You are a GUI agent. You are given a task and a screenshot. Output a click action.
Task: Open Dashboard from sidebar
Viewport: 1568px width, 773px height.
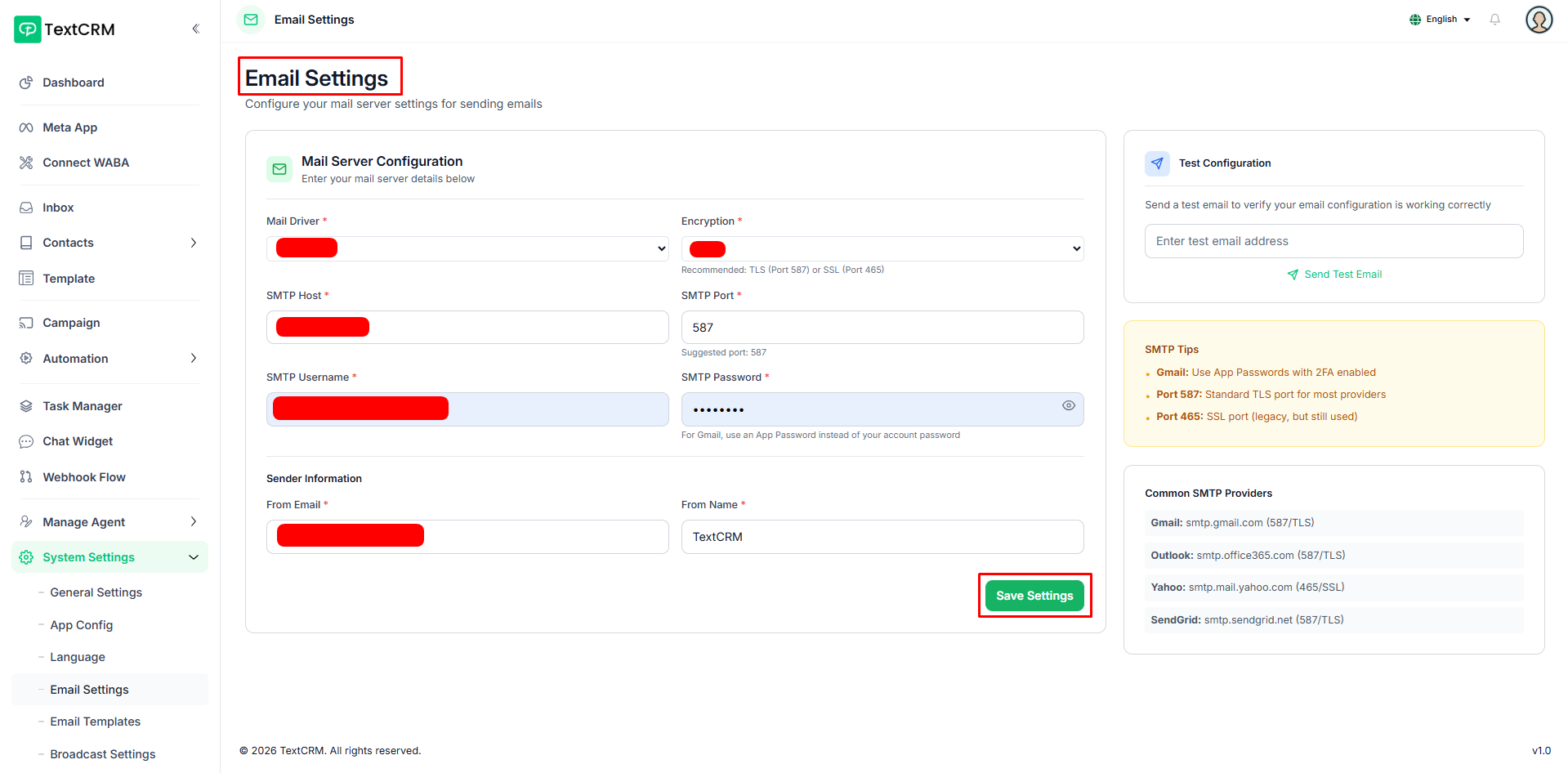click(73, 83)
